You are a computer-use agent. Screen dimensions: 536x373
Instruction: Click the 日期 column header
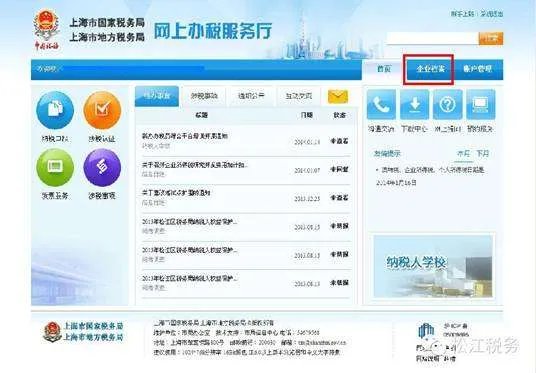point(307,115)
